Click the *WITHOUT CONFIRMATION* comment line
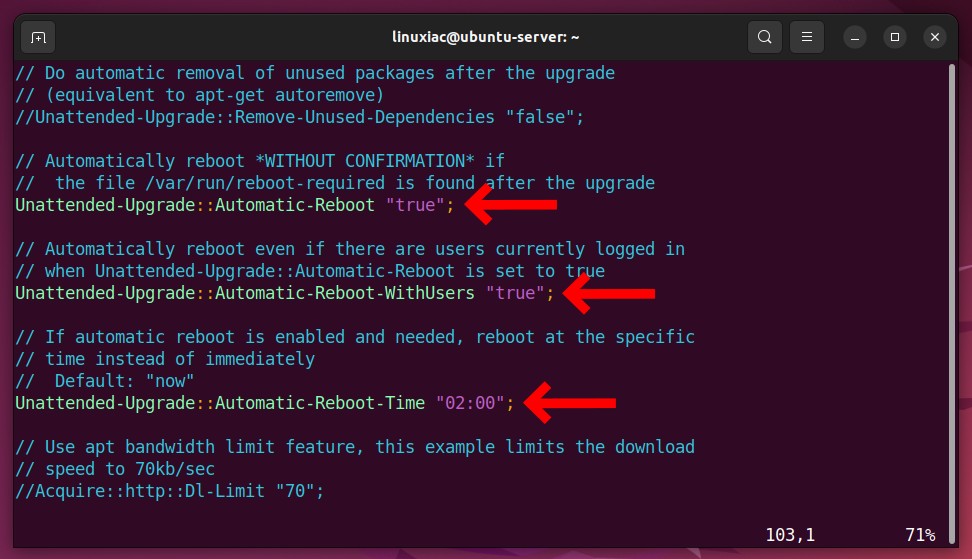This screenshot has height=559, width=972. (260, 161)
